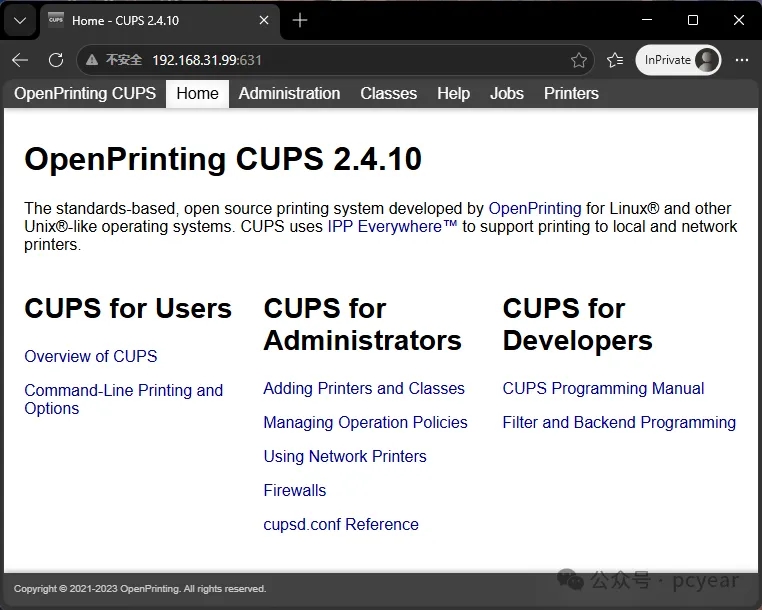This screenshot has width=762, height=610.
Task: Click the InPrivate profile button
Action: coord(678,60)
